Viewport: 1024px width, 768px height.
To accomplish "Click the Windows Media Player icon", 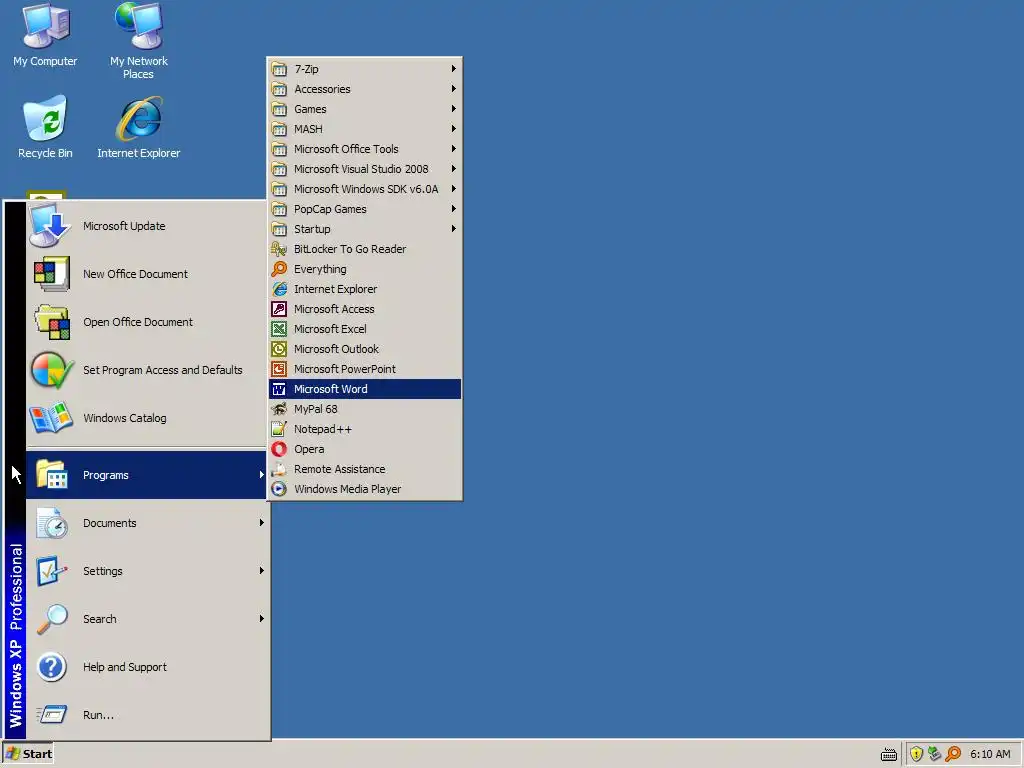I will coord(279,489).
